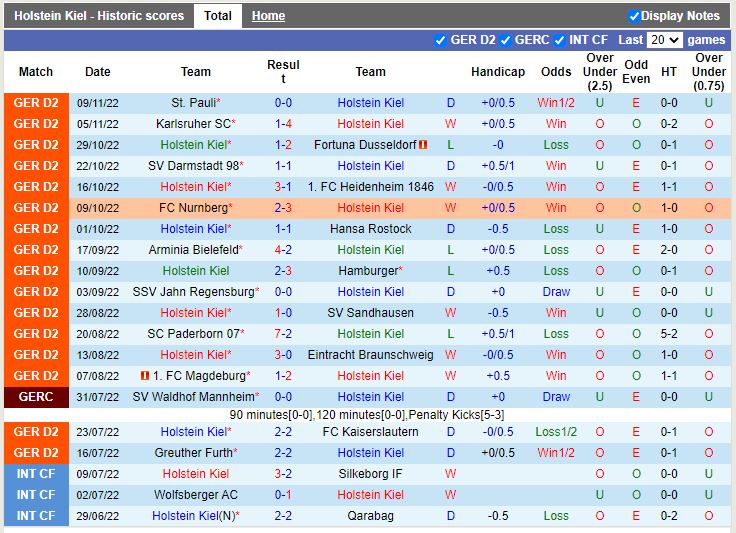736x533 pixels.
Task: Open the 1. FC Magdeburg team link
Action: pos(199,375)
